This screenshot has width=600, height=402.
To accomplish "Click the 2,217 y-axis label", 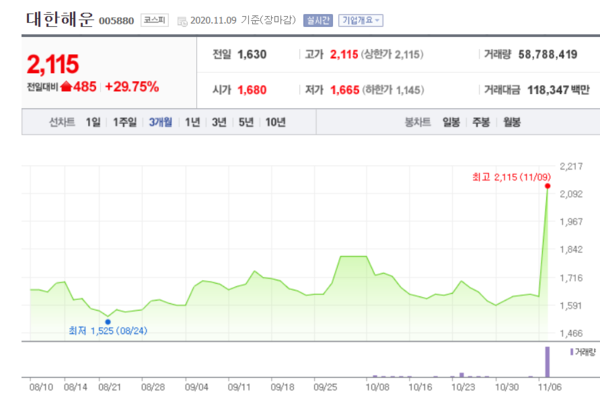I will [x=571, y=166].
